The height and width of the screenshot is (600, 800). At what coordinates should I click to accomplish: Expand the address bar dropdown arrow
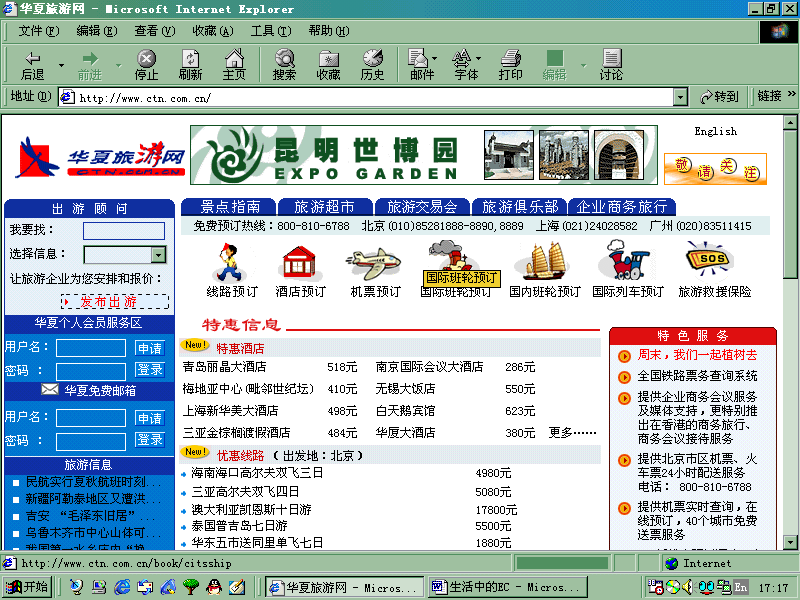pyautogui.click(x=680, y=97)
